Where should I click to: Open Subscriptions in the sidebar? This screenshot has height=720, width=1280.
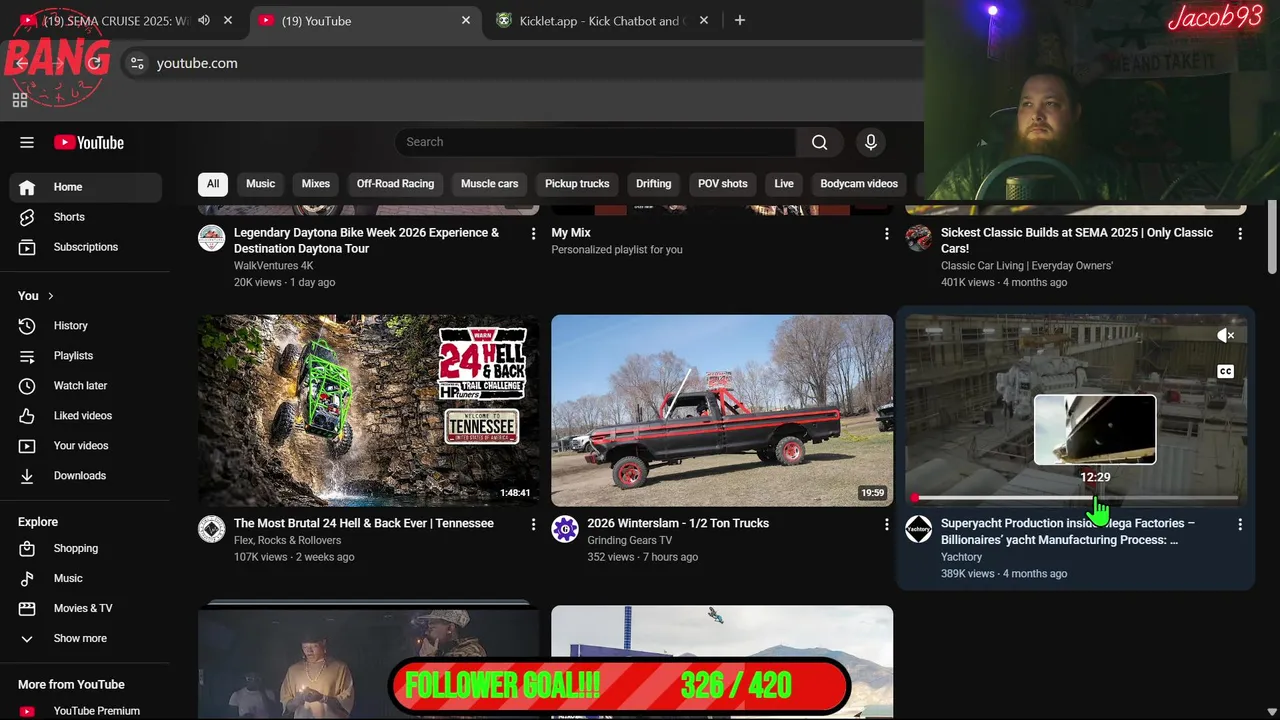(x=86, y=247)
